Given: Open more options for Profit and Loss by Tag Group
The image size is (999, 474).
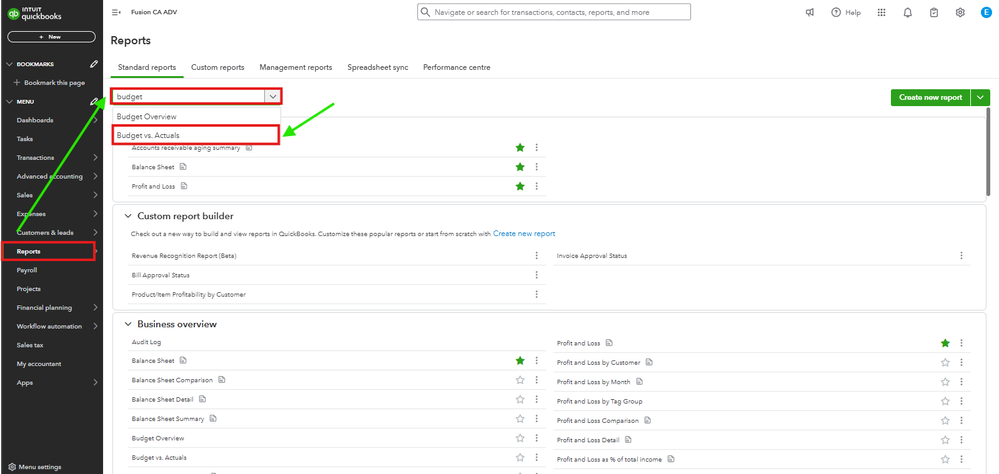Looking at the screenshot, I should coord(961,401).
